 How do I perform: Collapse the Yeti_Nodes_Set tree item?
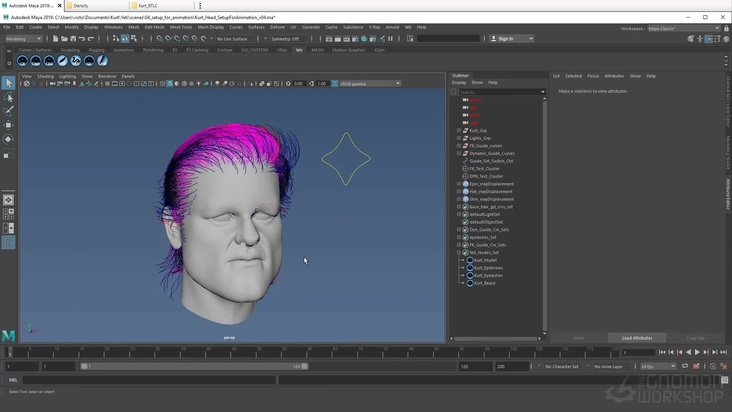pyautogui.click(x=459, y=252)
